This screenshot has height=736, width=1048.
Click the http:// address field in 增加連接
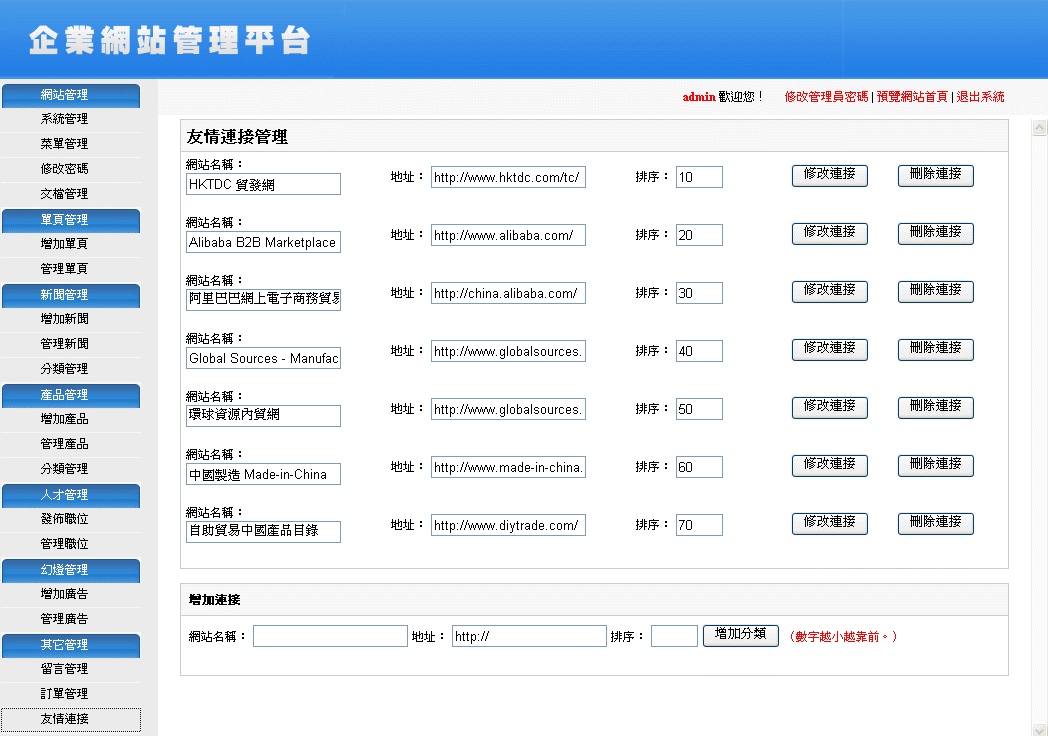[x=529, y=636]
